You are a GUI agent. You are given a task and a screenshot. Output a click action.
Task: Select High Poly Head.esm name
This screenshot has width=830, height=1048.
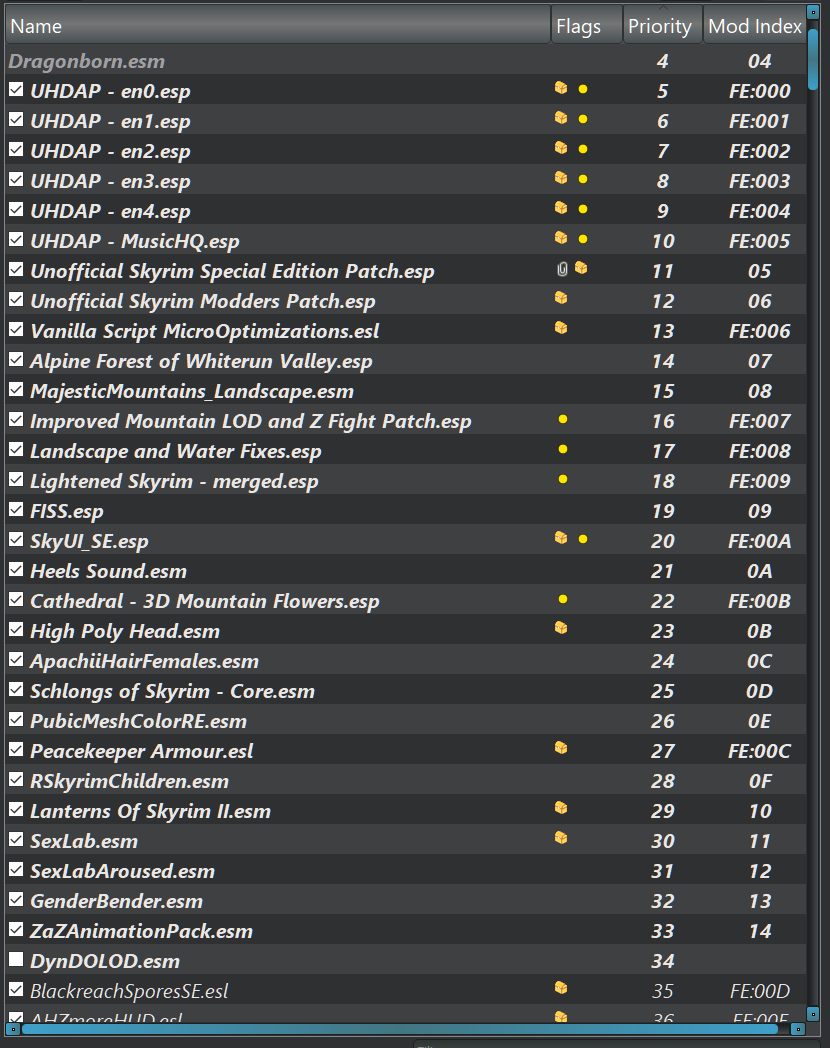tap(124, 631)
